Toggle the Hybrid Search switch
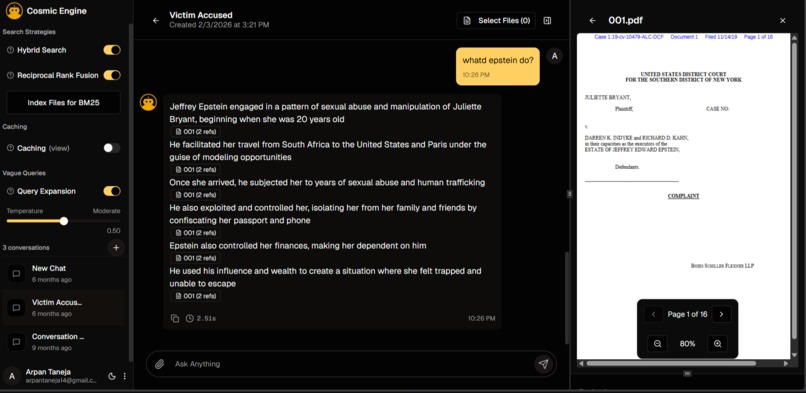 [112, 50]
